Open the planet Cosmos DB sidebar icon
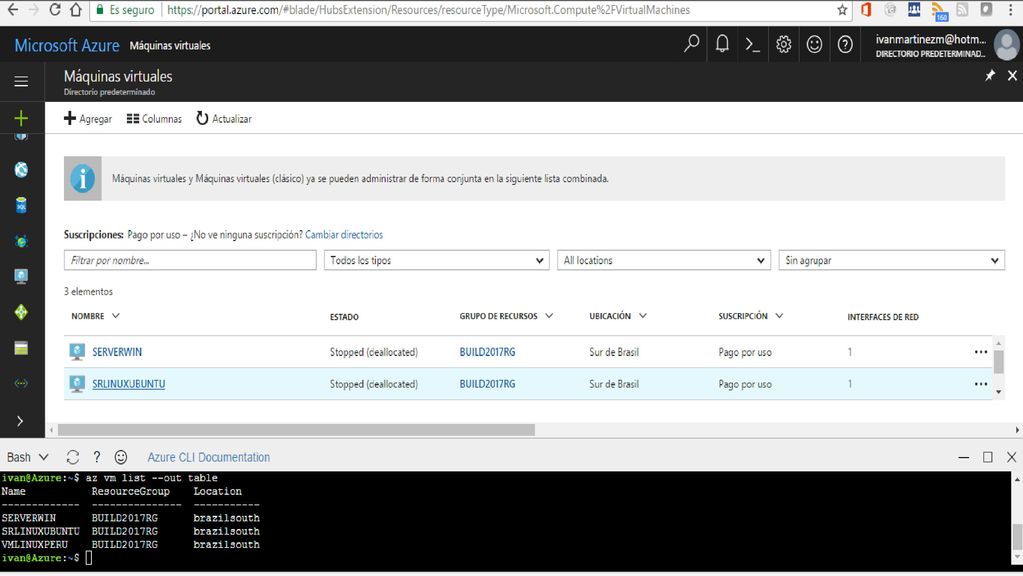Viewport: 1023px width, 576px height. coord(21,241)
